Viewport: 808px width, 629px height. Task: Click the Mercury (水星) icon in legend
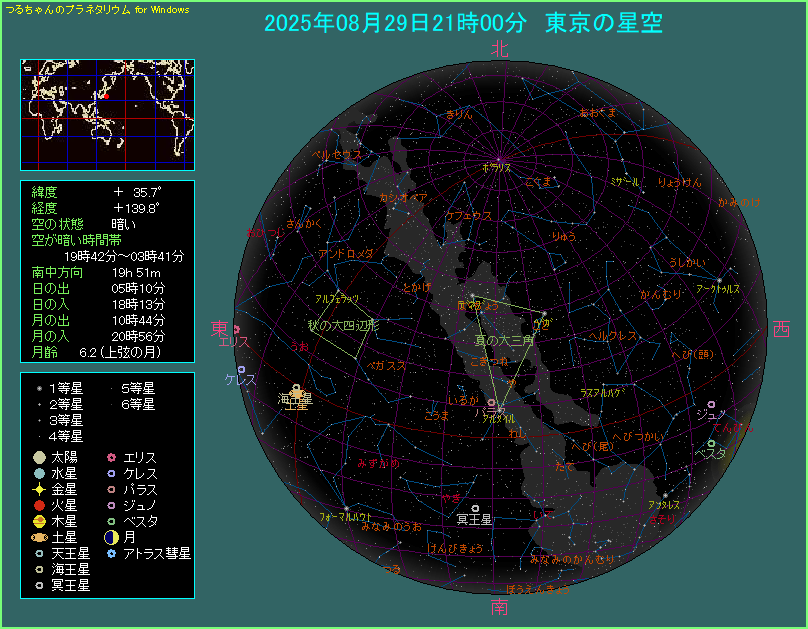tap(39, 474)
